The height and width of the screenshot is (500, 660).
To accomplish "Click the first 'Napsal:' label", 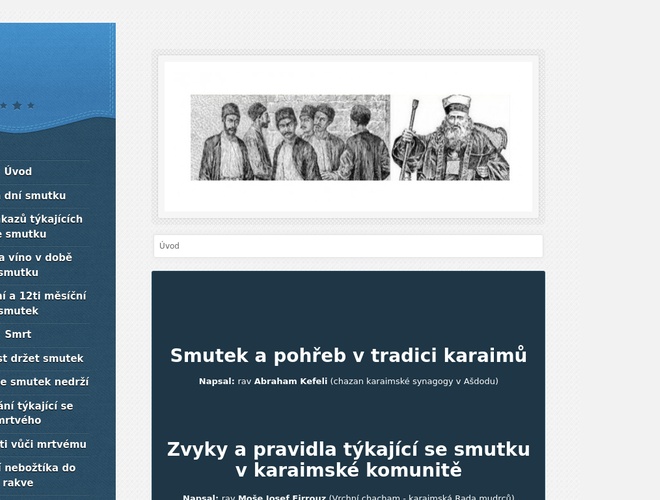I will point(216,381).
